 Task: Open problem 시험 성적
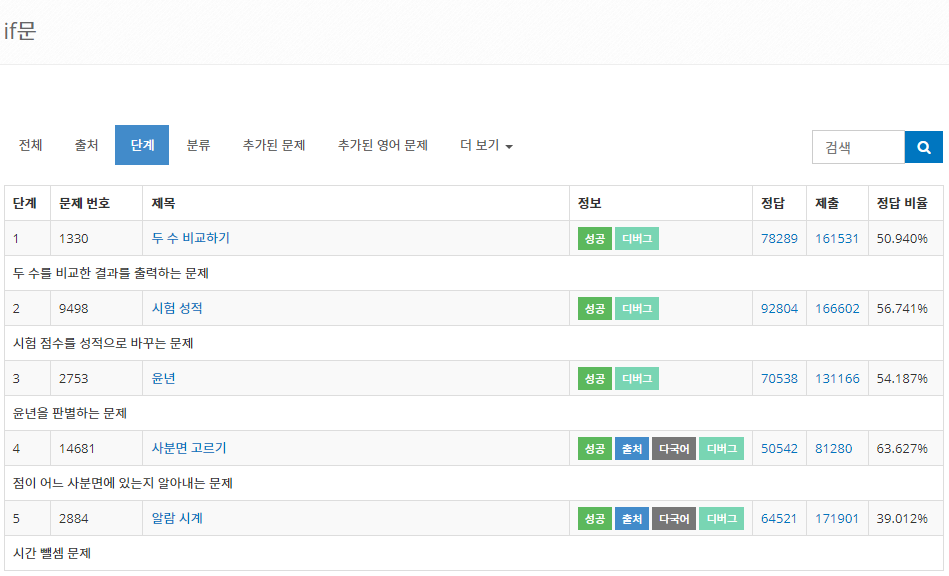tap(177, 309)
